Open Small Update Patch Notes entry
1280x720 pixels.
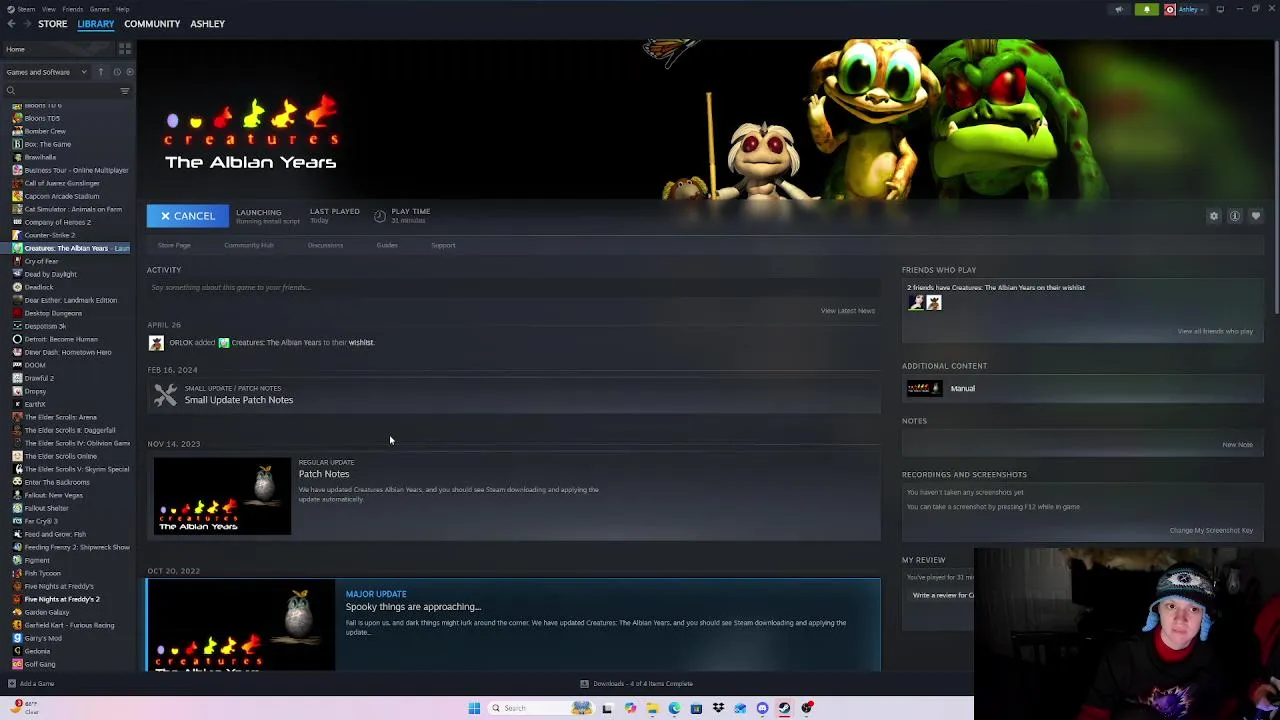click(x=513, y=395)
